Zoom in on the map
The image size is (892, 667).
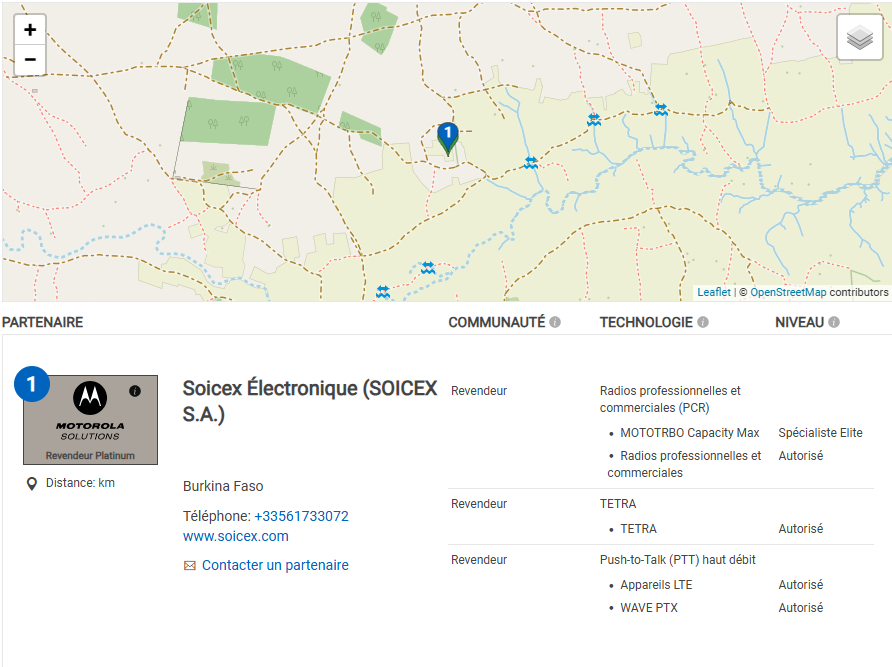[30, 30]
